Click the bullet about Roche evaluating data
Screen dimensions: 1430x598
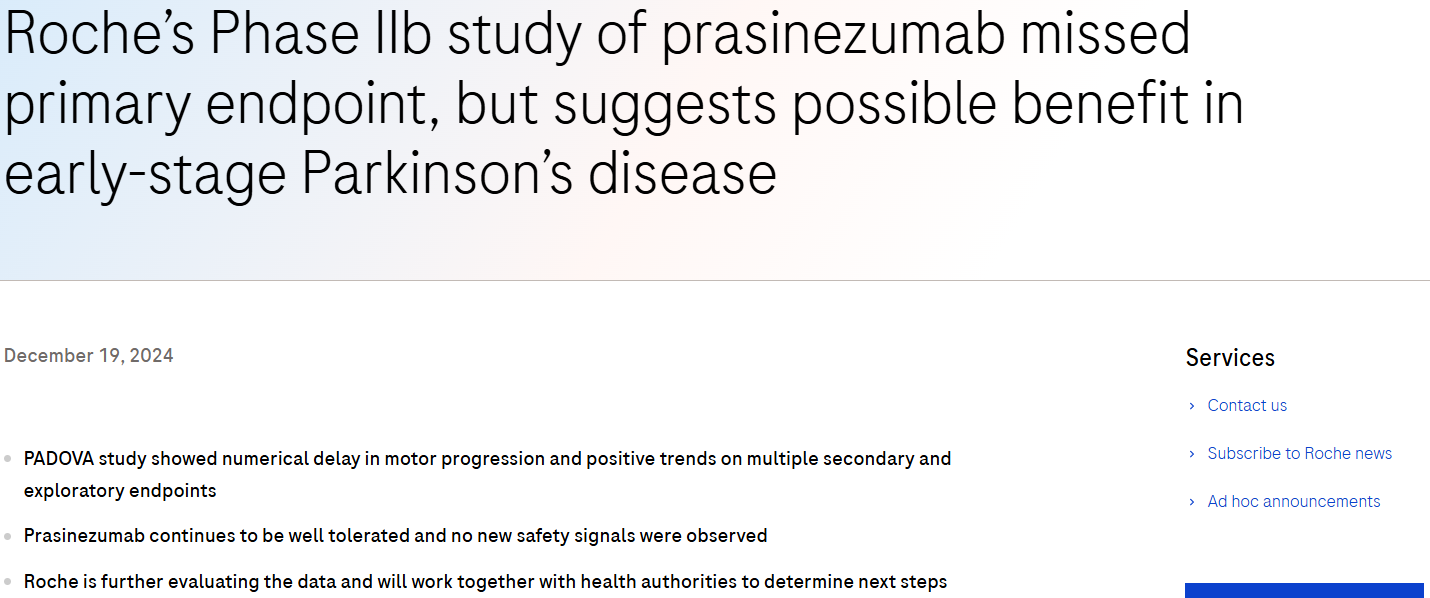click(485, 582)
